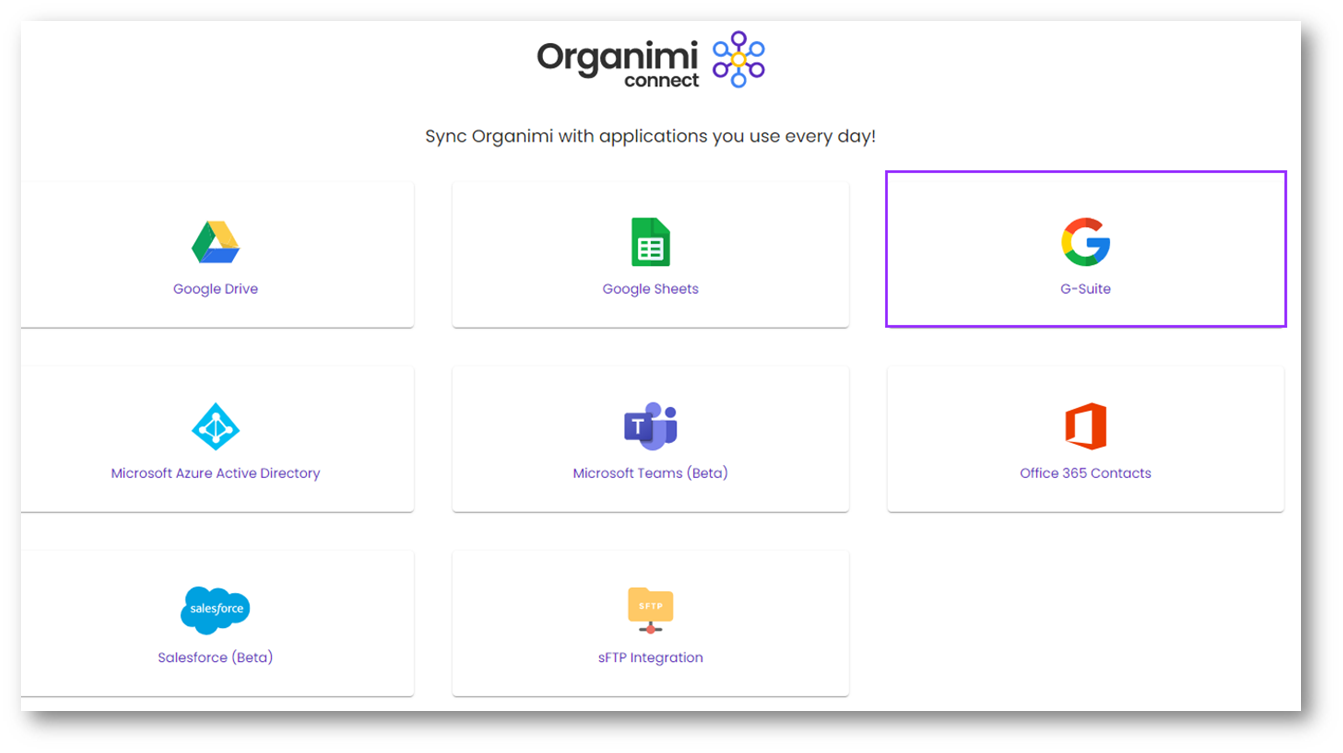
Task: Click the G-Suite label link
Action: pos(1085,289)
